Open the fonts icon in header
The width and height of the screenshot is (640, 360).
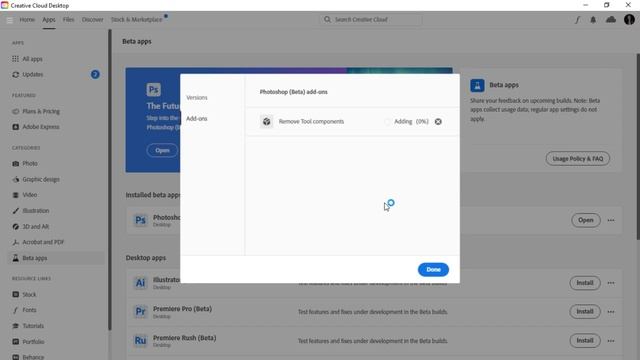coord(577,20)
